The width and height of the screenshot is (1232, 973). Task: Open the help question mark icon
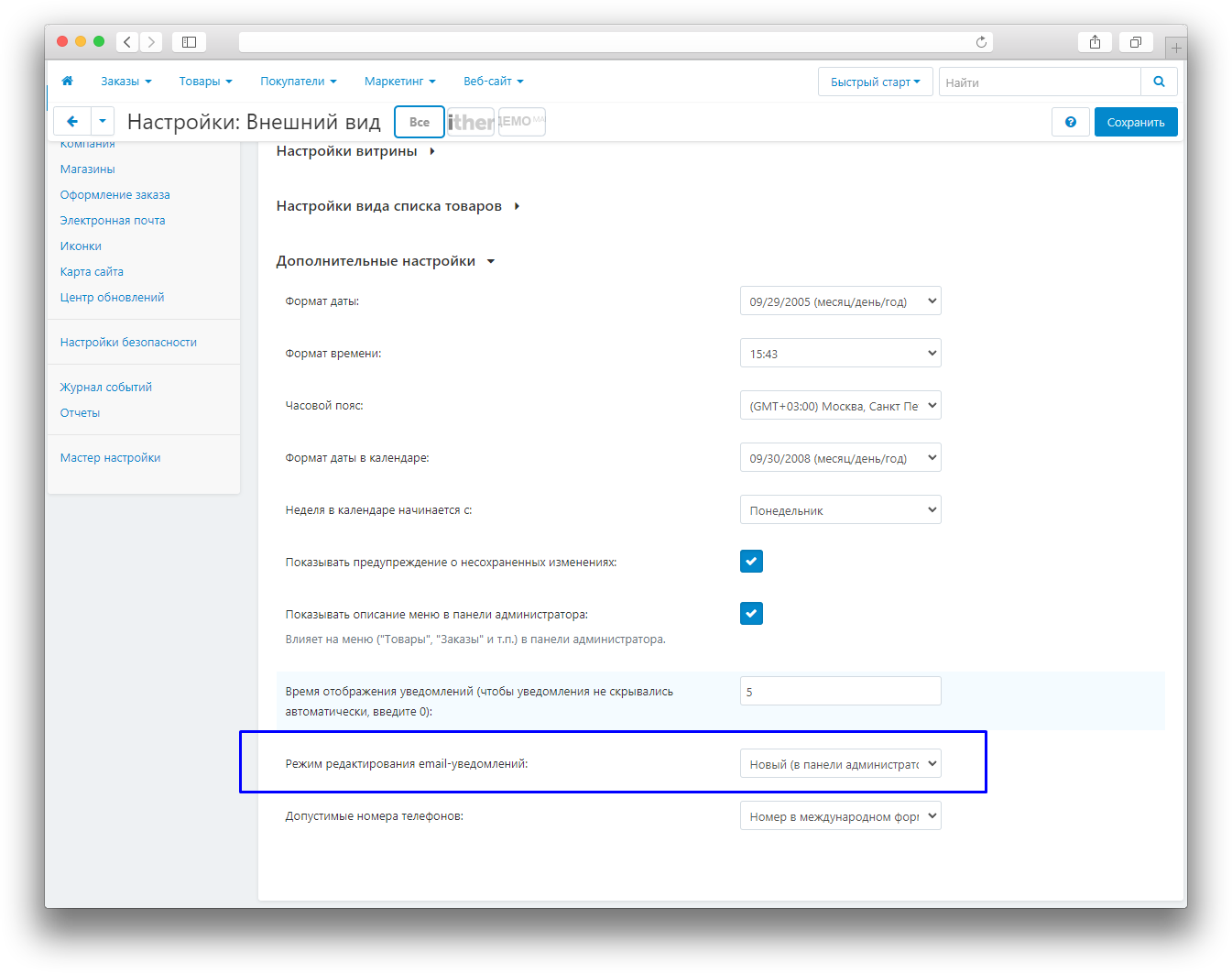tap(1071, 122)
